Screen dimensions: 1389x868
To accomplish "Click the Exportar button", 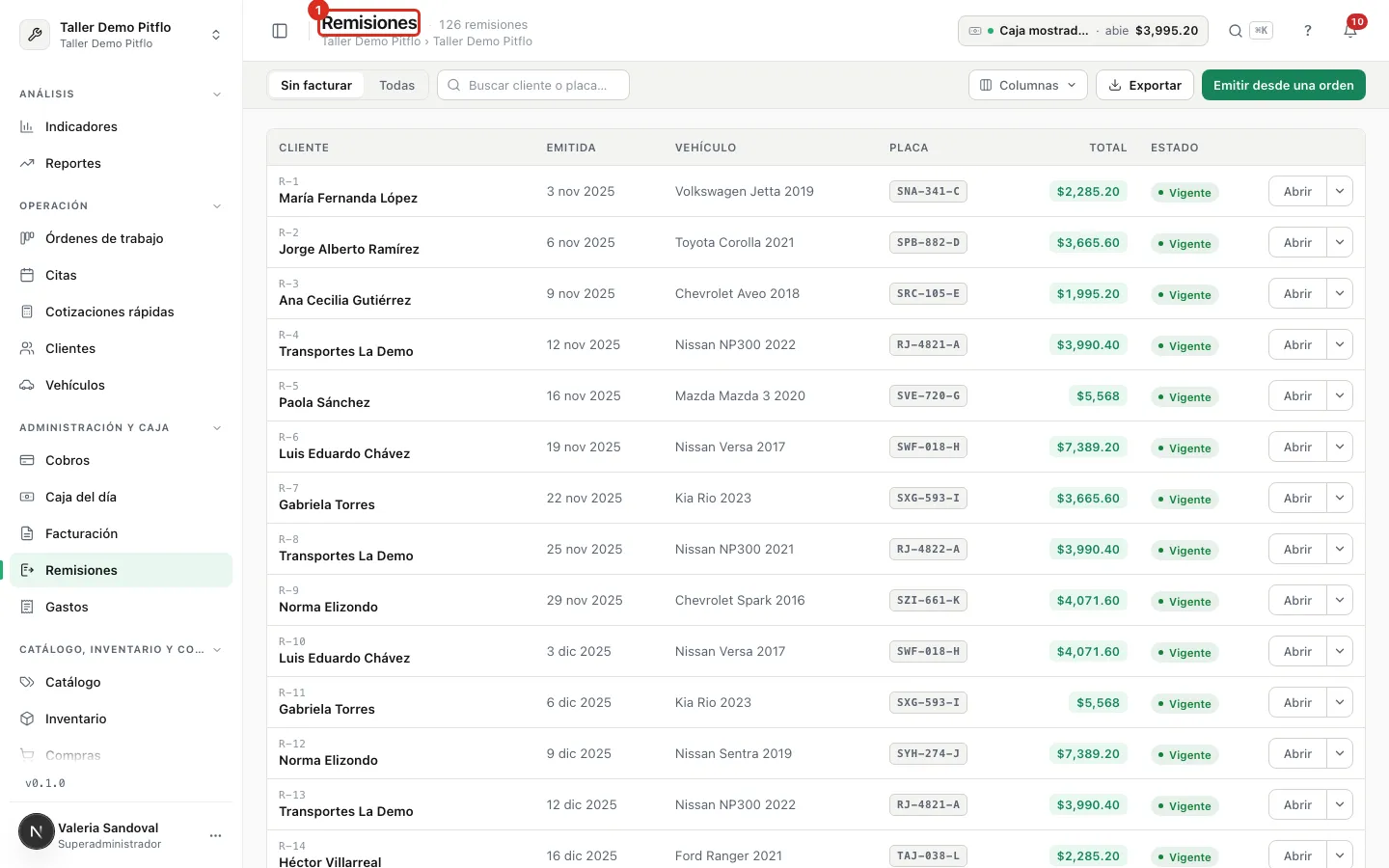I will 1145,85.
